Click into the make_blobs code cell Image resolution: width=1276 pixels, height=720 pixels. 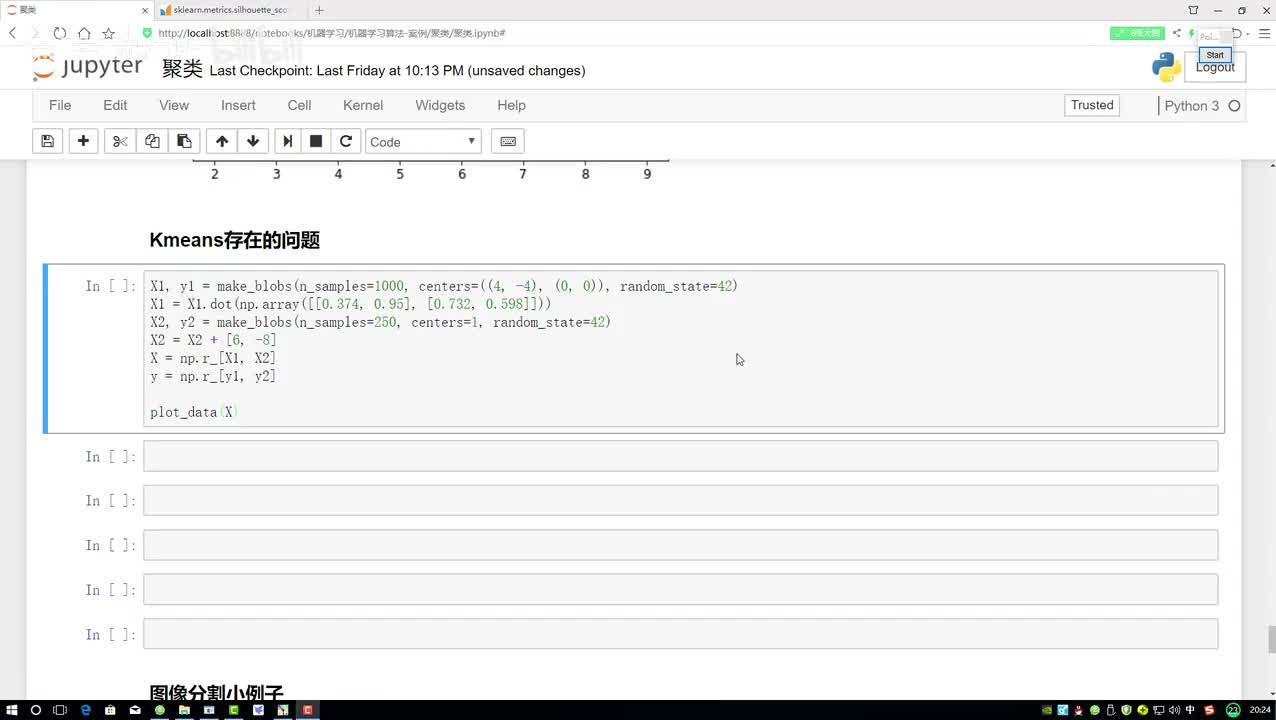680,349
